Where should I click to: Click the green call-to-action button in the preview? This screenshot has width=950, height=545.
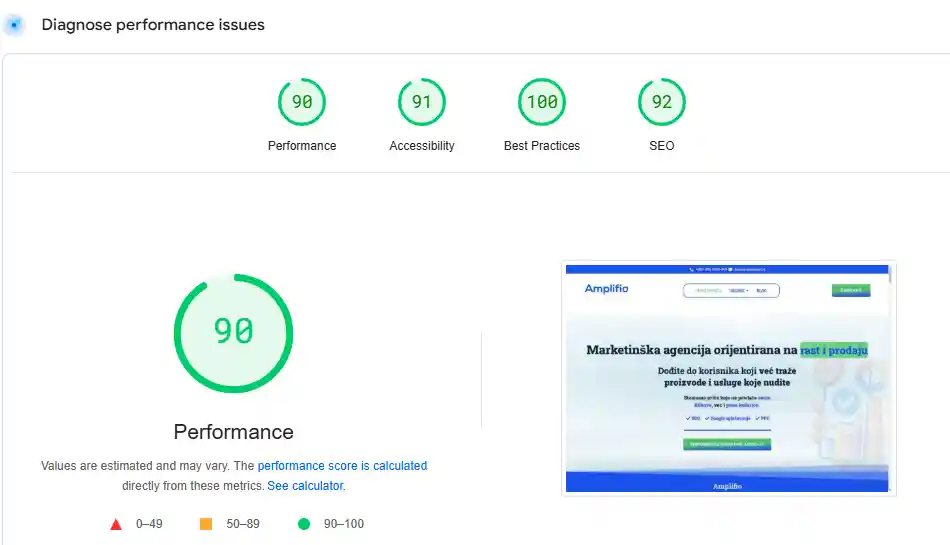[727, 444]
